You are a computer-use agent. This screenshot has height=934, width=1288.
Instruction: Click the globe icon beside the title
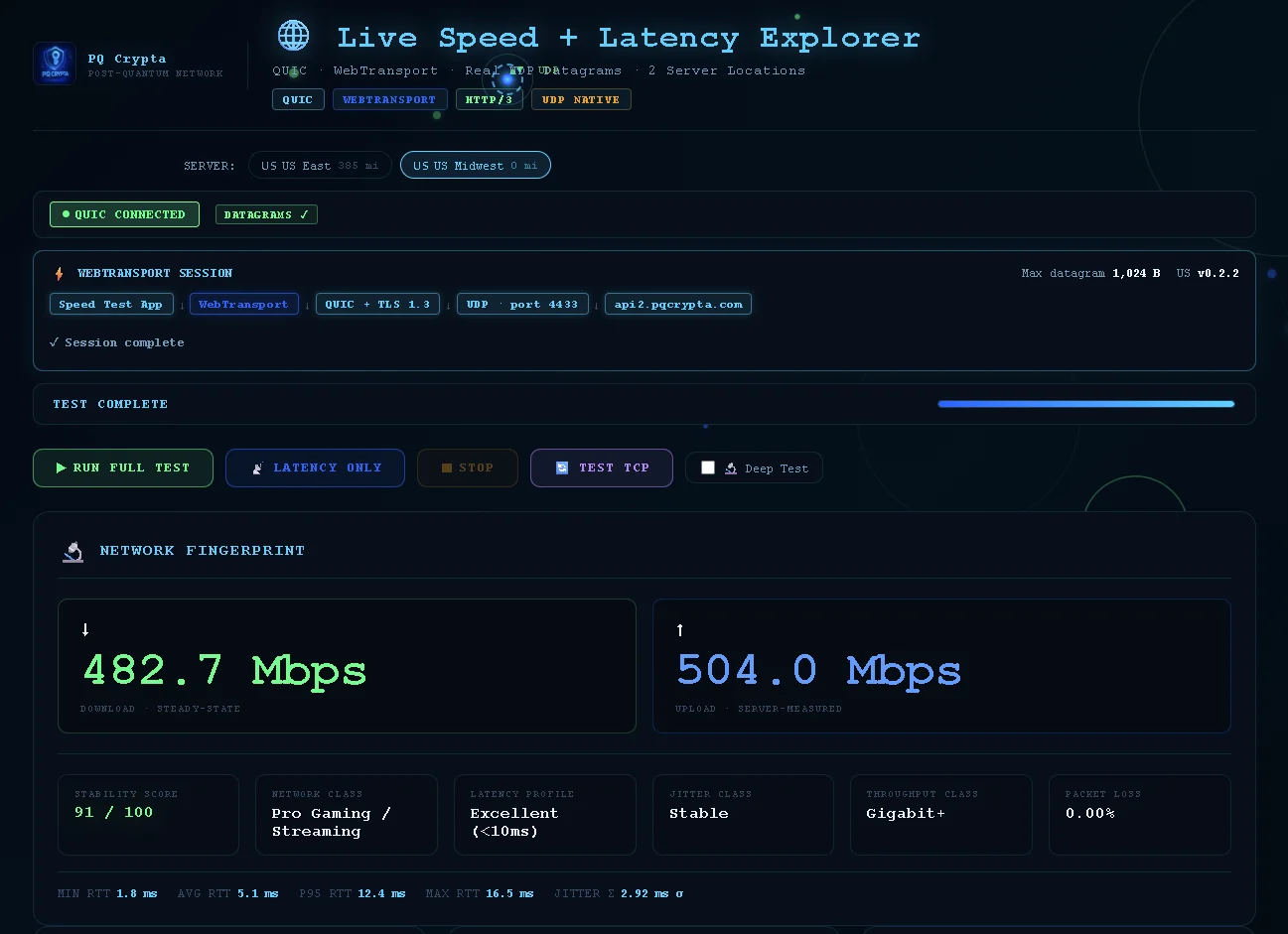coord(293,36)
